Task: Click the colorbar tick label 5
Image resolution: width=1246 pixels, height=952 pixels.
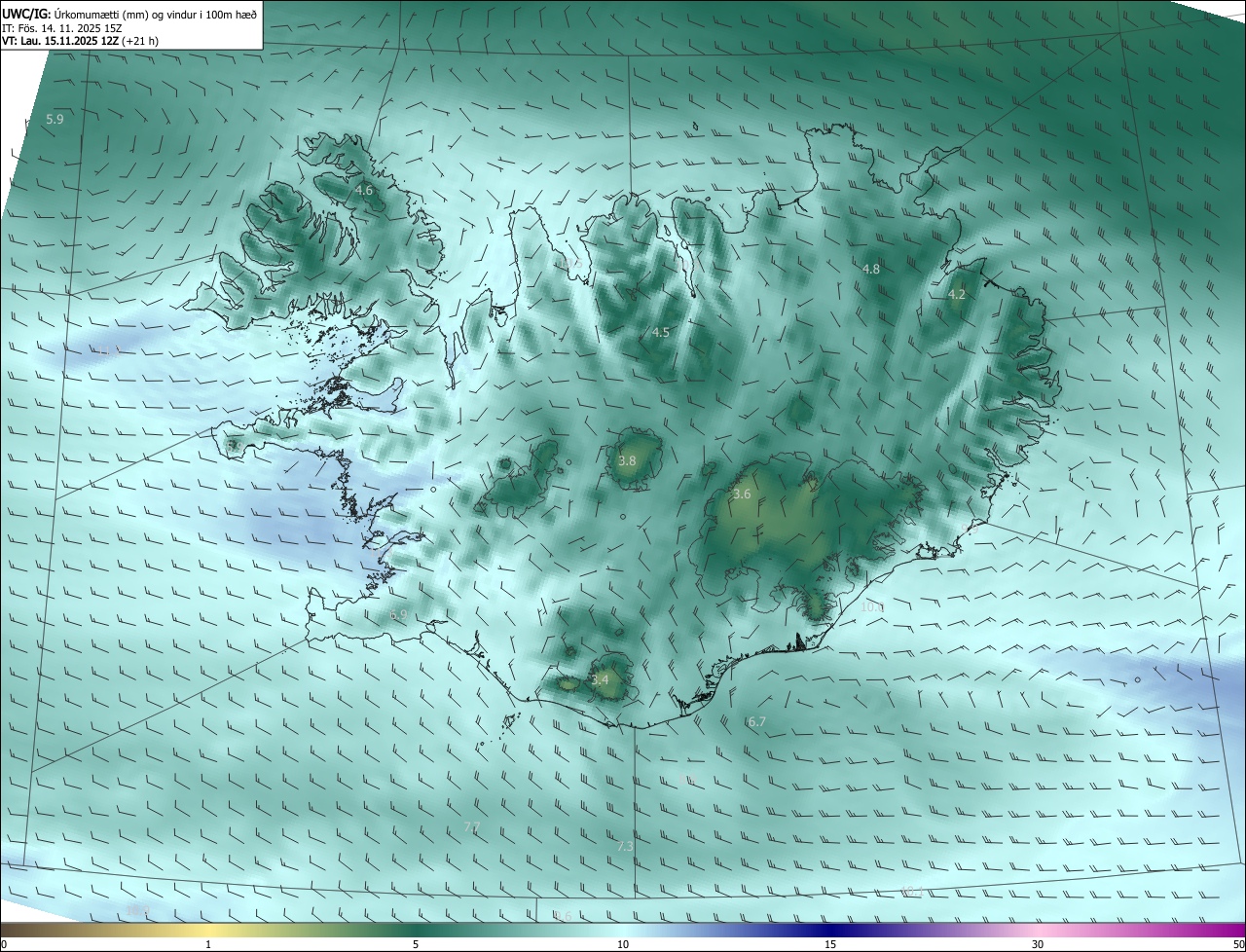Action: coord(416,945)
